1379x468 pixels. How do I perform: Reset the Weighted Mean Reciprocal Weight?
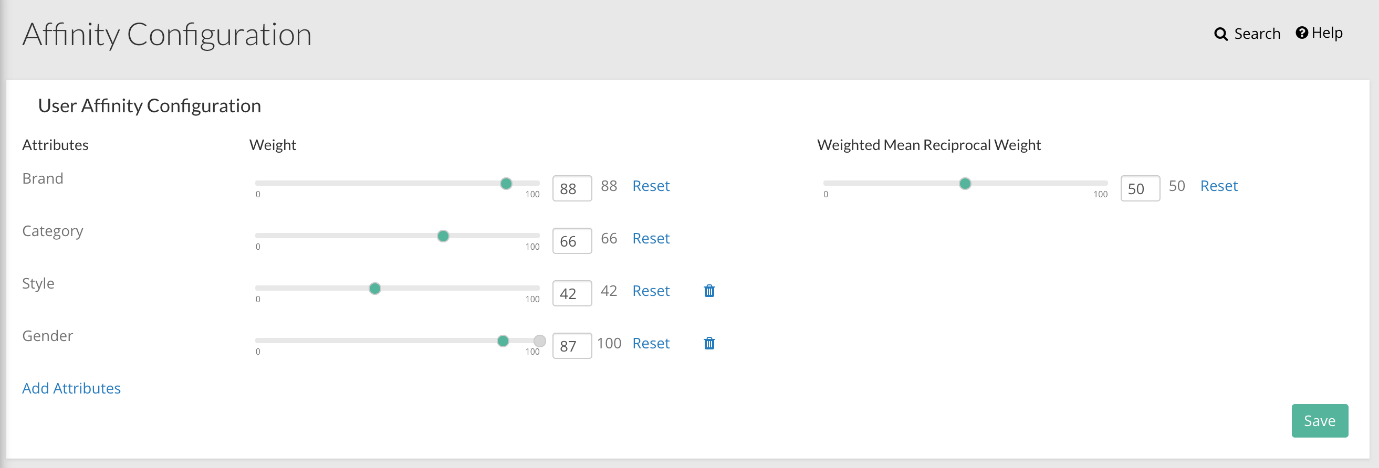pyautogui.click(x=1219, y=186)
